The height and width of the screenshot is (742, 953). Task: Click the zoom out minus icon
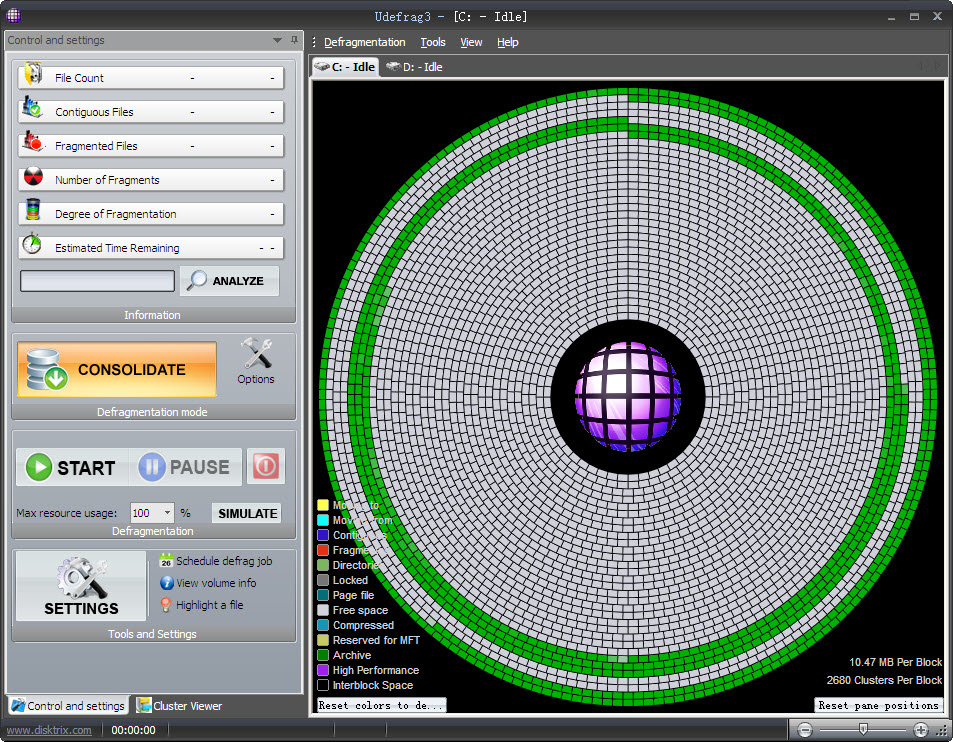[804, 731]
